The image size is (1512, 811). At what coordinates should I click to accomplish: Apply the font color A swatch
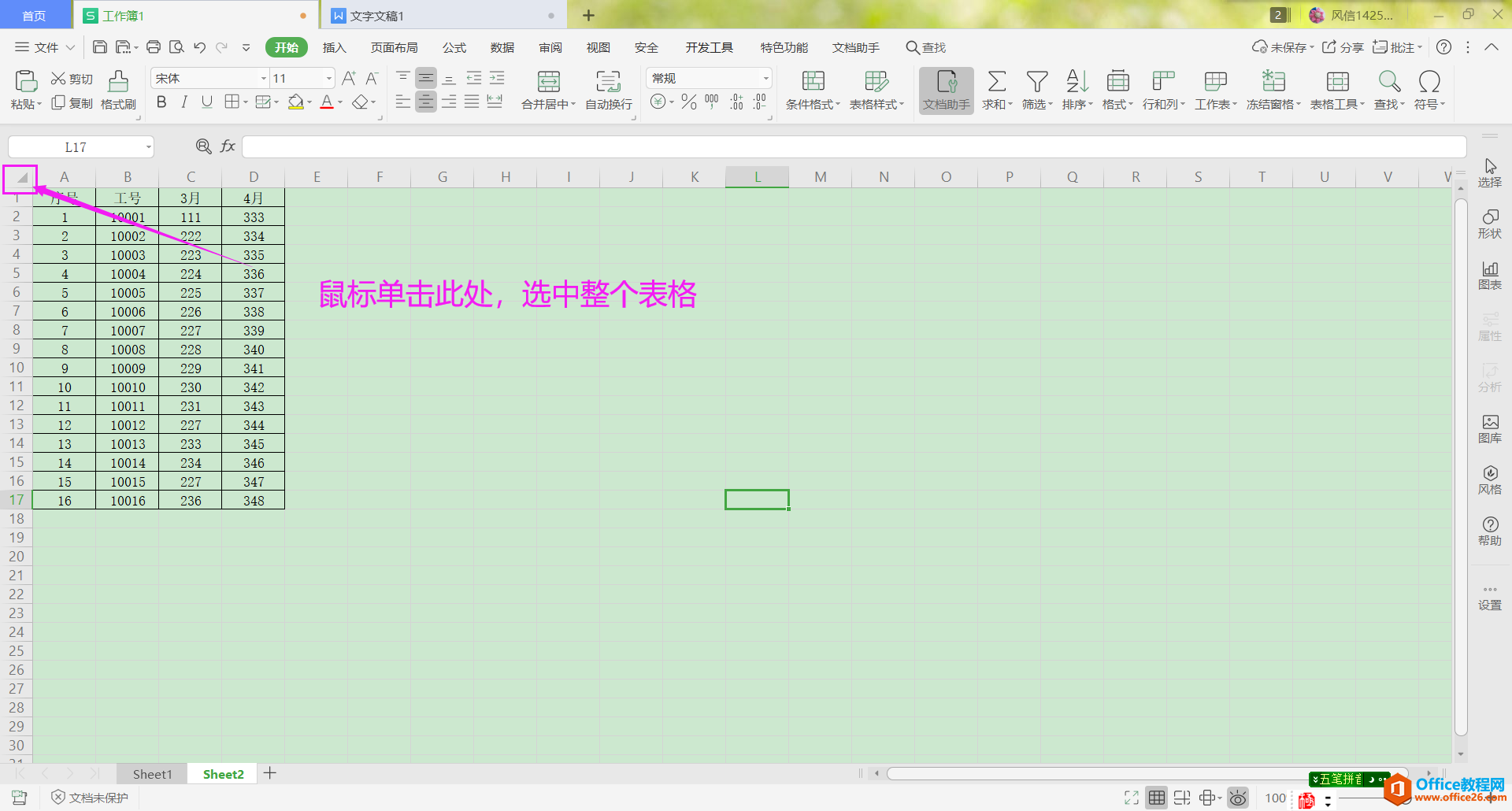tap(327, 102)
